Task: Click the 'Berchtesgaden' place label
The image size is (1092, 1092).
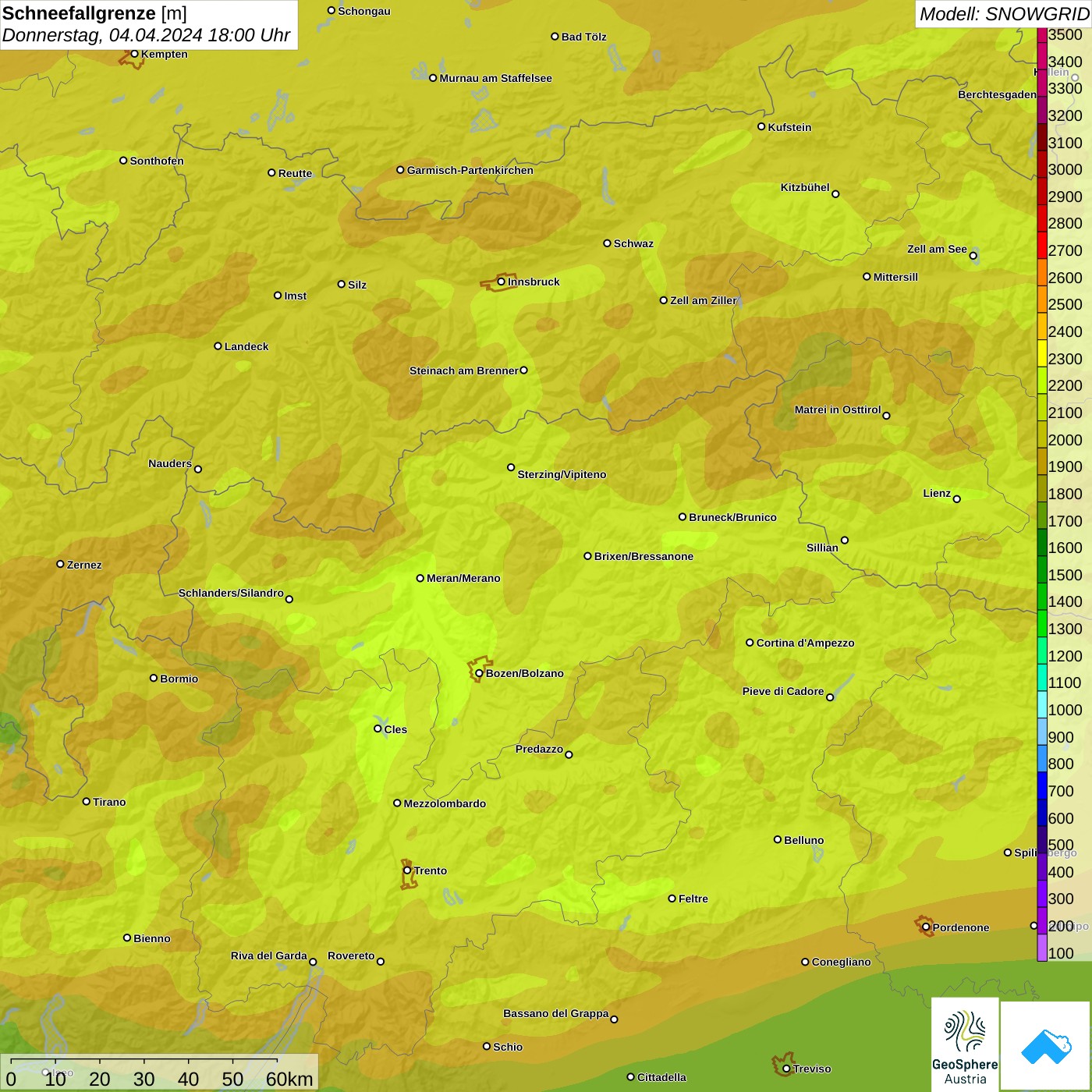Action: click(998, 94)
